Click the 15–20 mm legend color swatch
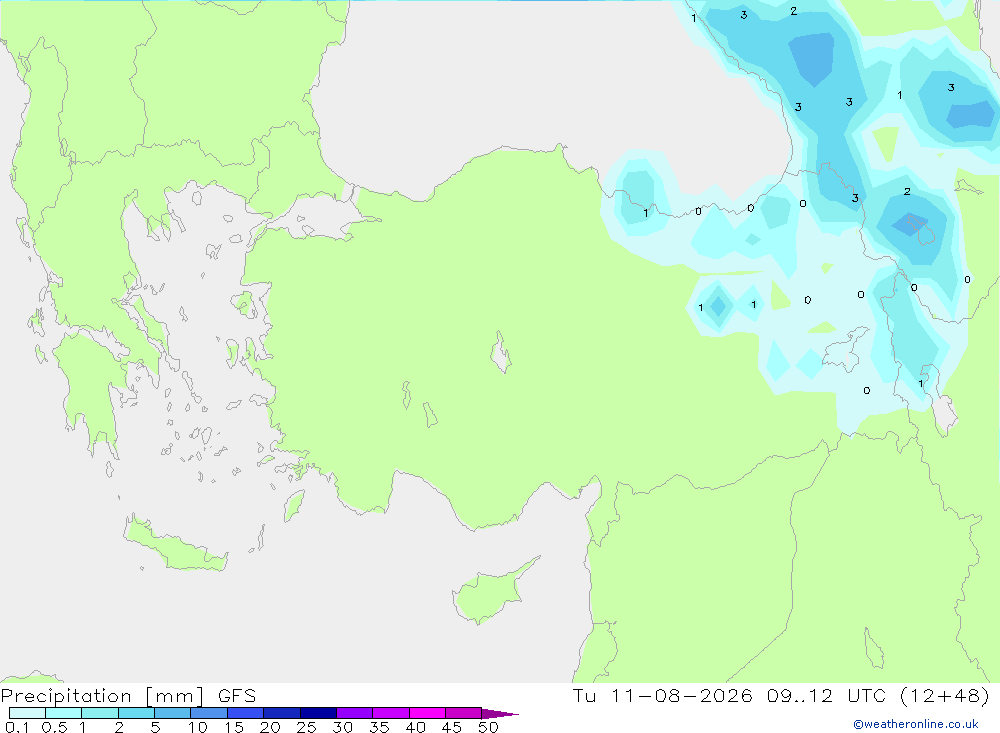This screenshot has height=733, width=1000. tap(246, 713)
